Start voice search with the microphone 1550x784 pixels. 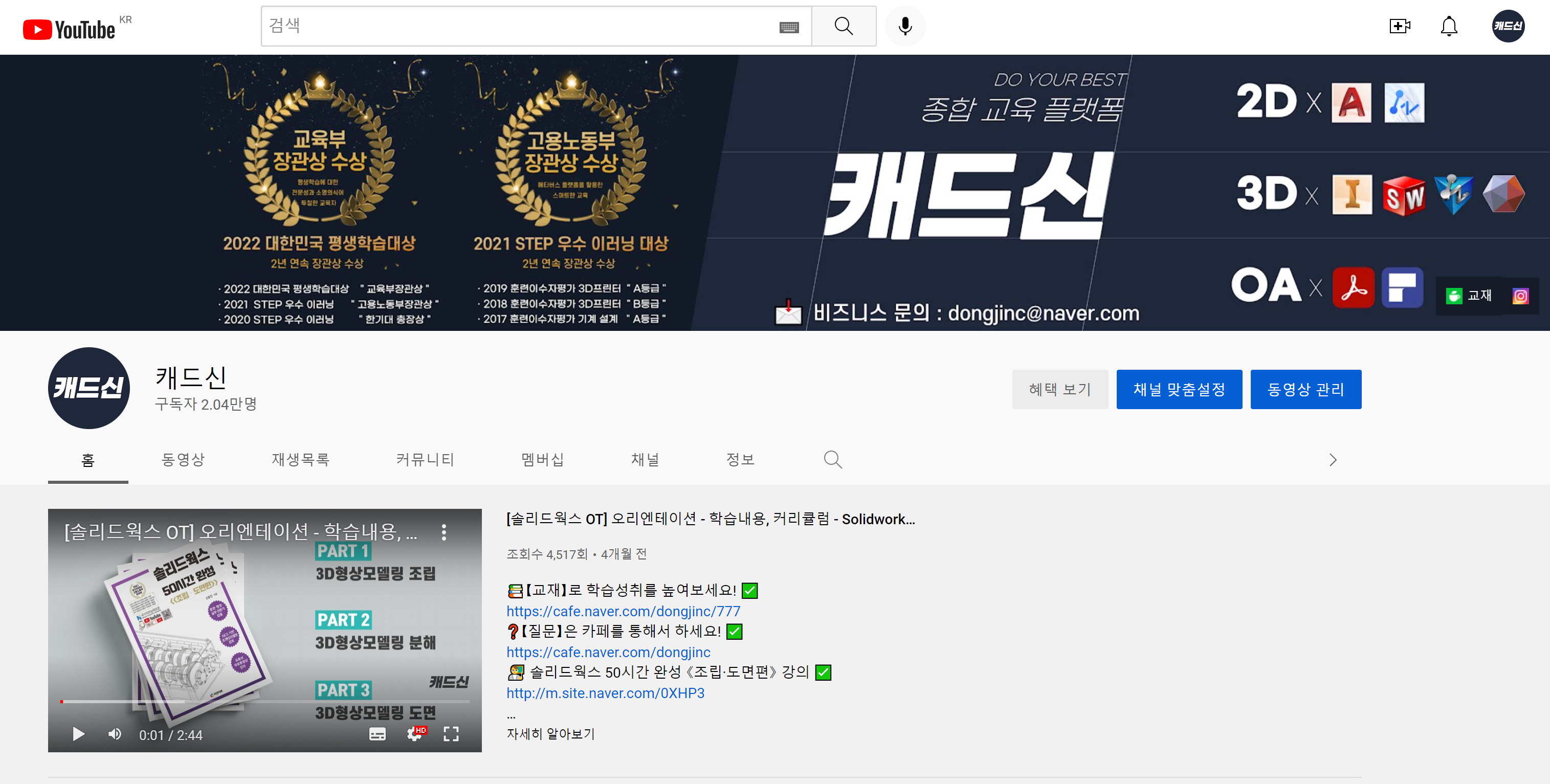pos(904,26)
